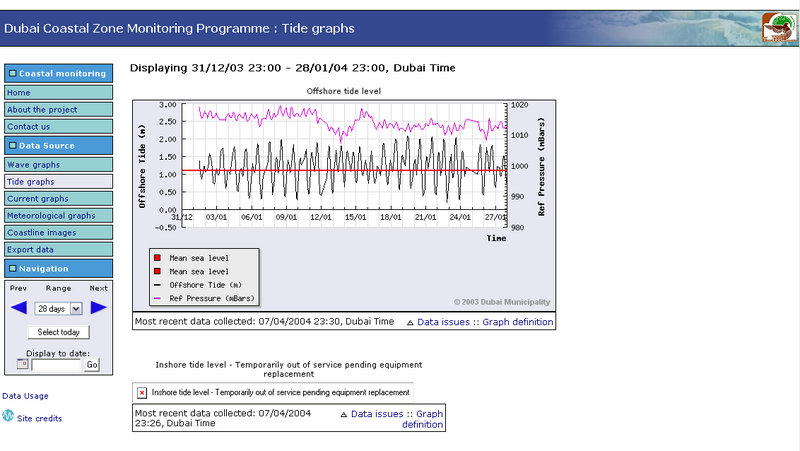Click the Offshore tide level chart title
Viewport: 800px width, 451px height.
(x=343, y=91)
